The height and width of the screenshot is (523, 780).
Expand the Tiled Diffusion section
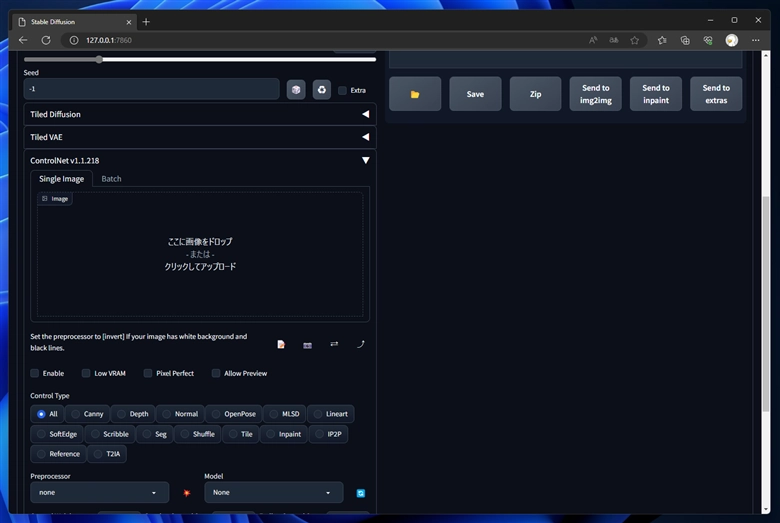pyautogui.click(x=200, y=114)
